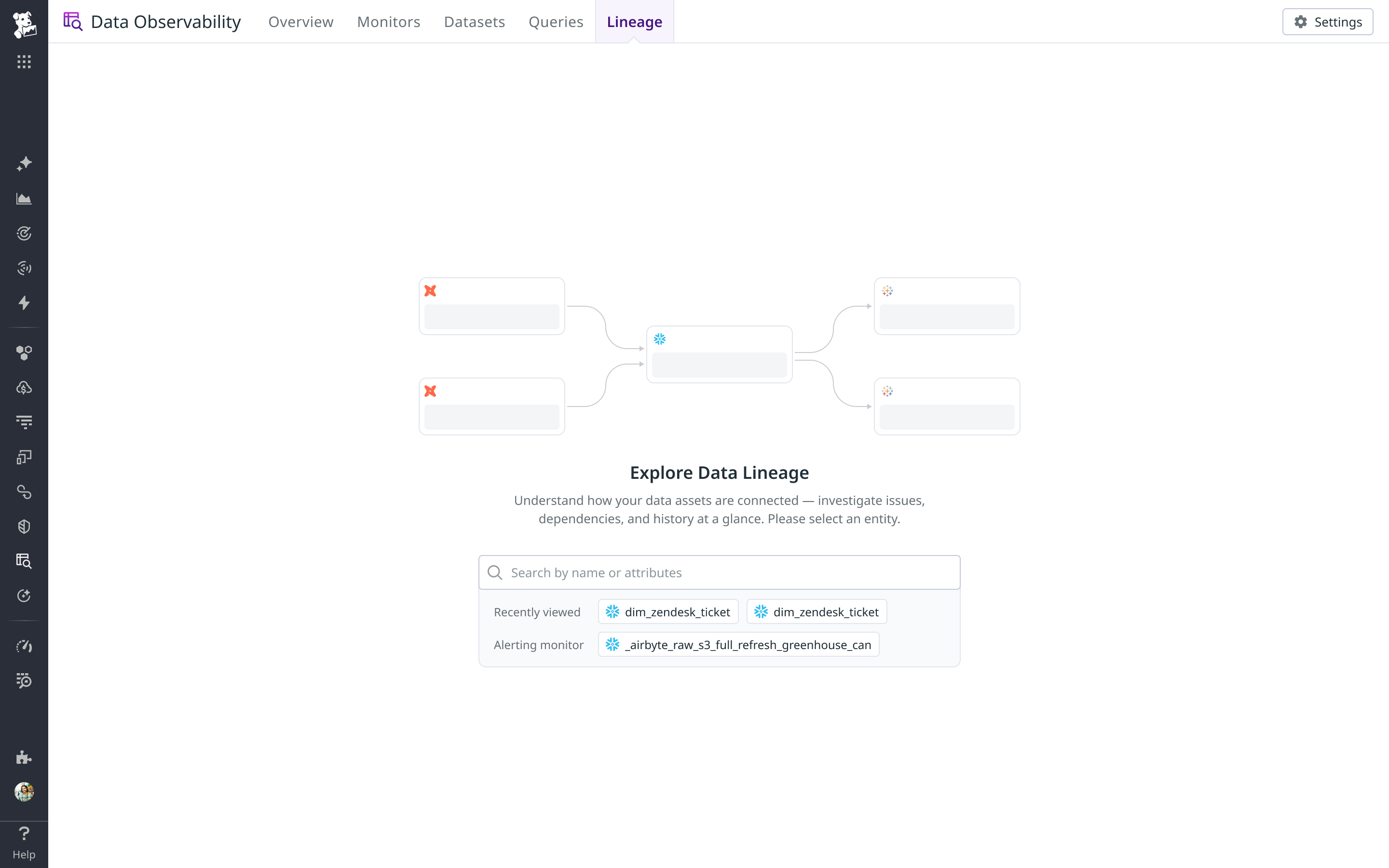Select the Security shield icon
Screen dimensions: 1389x868
pyautogui.click(x=24, y=527)
